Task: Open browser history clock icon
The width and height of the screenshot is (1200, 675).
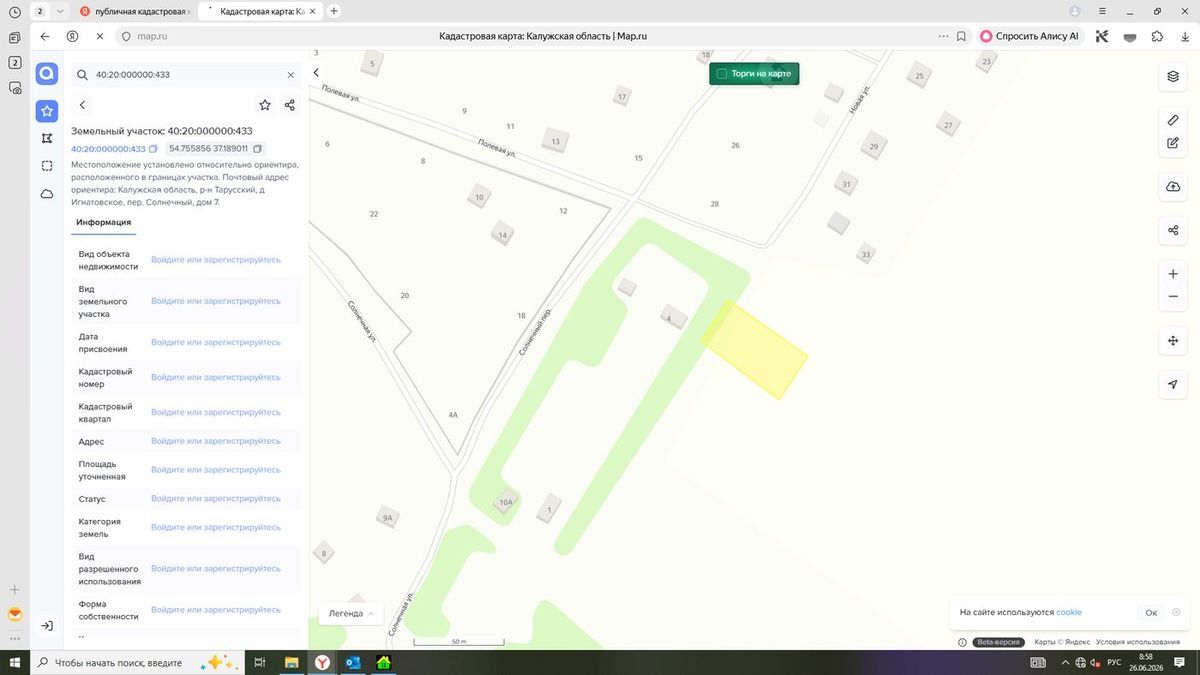Action: coord(14,11)
